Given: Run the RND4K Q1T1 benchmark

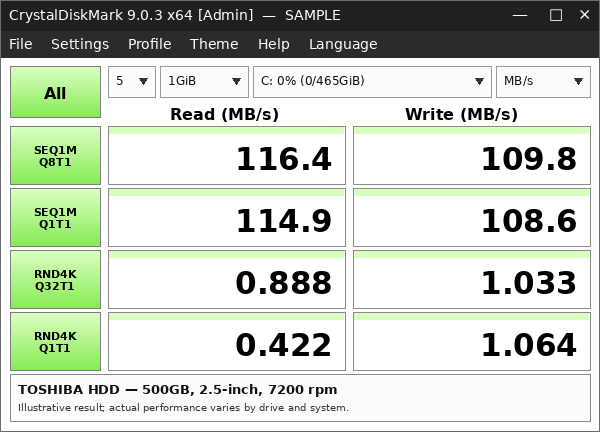Looking at the screenshot, I should (x=55, y=342).
